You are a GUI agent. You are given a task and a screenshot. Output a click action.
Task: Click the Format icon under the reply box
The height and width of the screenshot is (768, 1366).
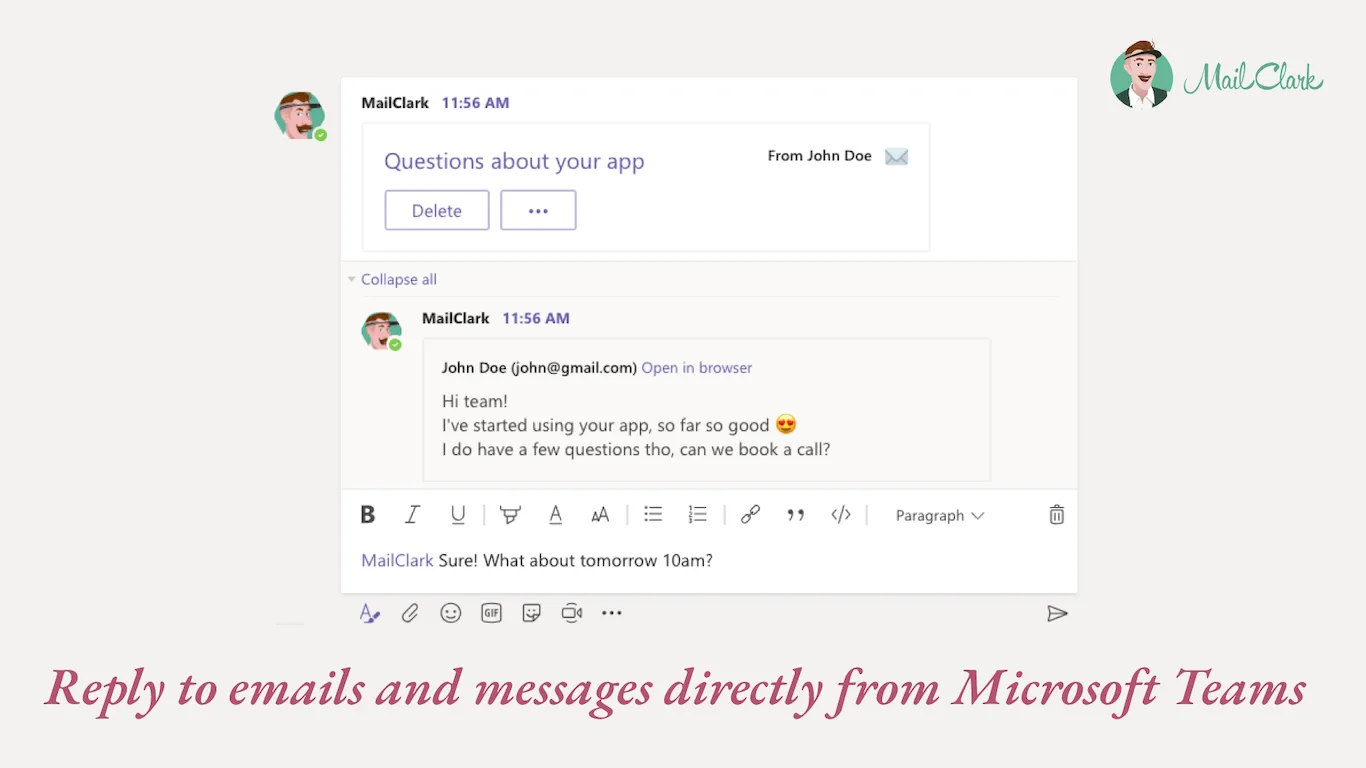[x=370, y=613]
